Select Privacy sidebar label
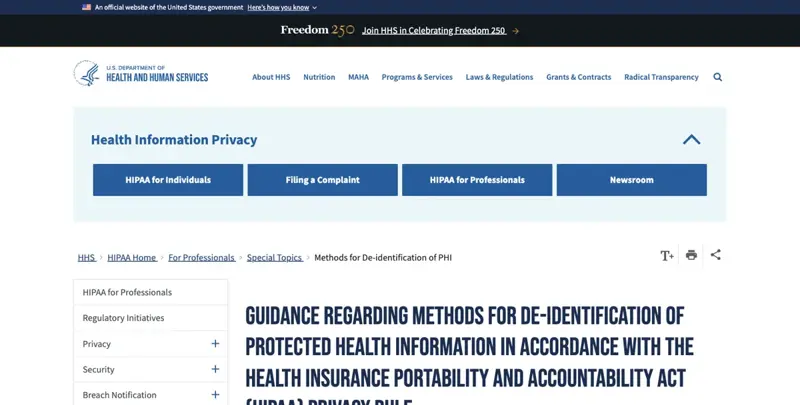 (x=96, y=344)
